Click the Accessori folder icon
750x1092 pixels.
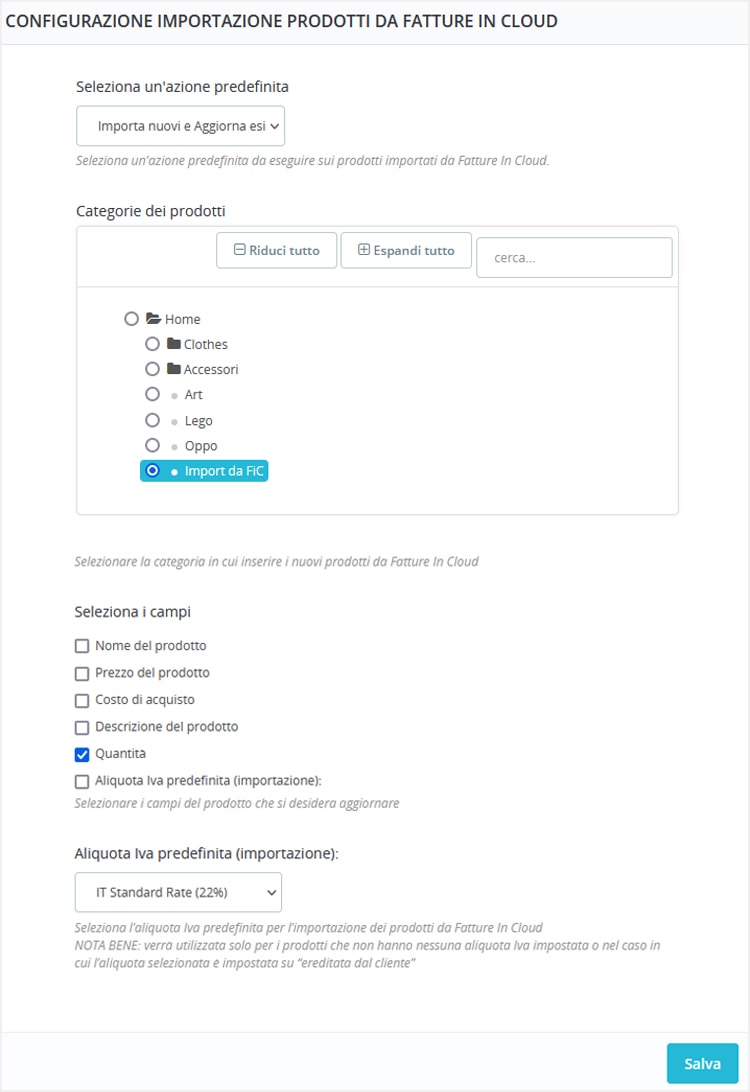pos(174,369)
